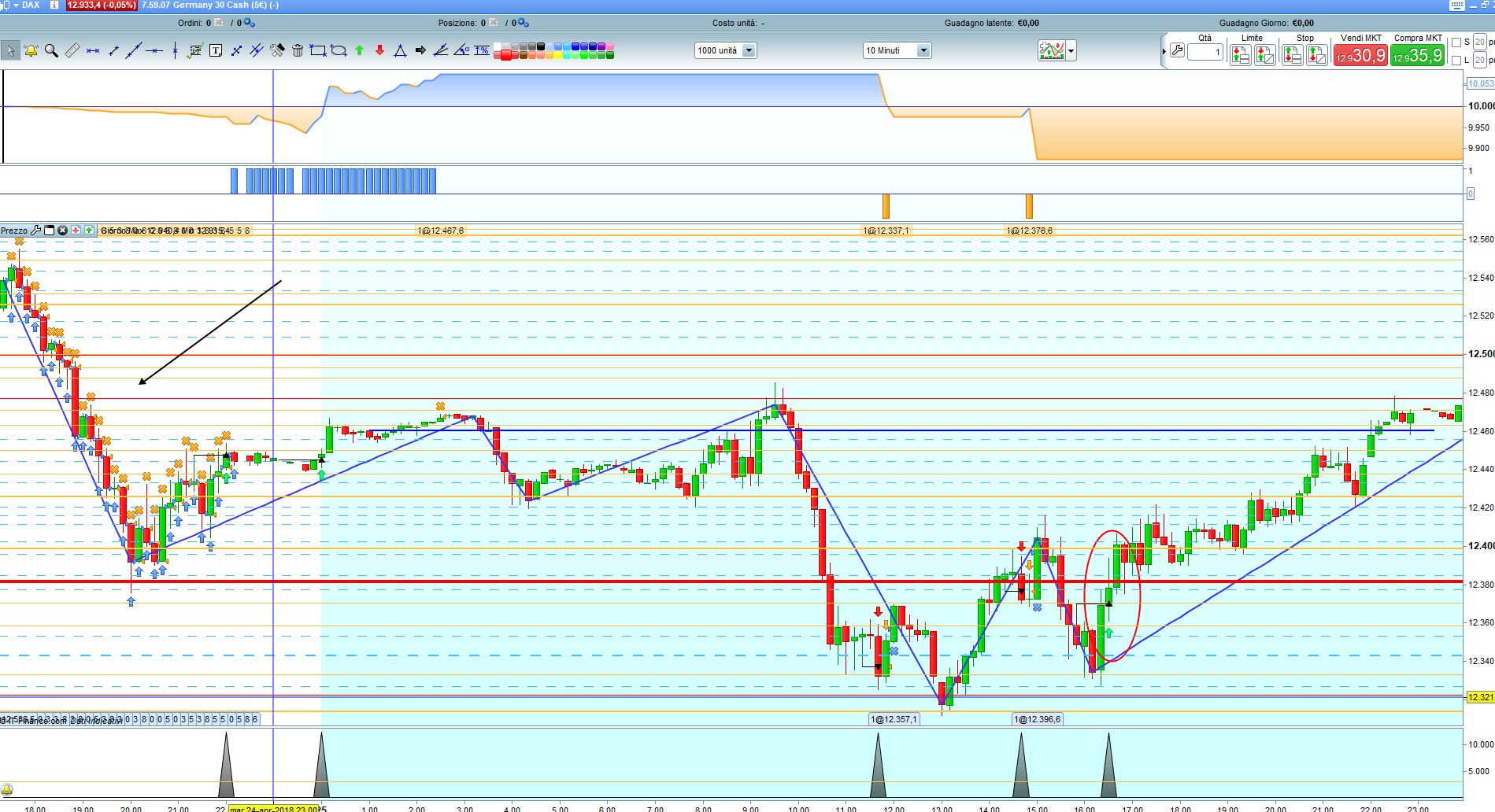1495x812 pixels.
Task: Select the text annotation tool
Action: pos(216,51)
